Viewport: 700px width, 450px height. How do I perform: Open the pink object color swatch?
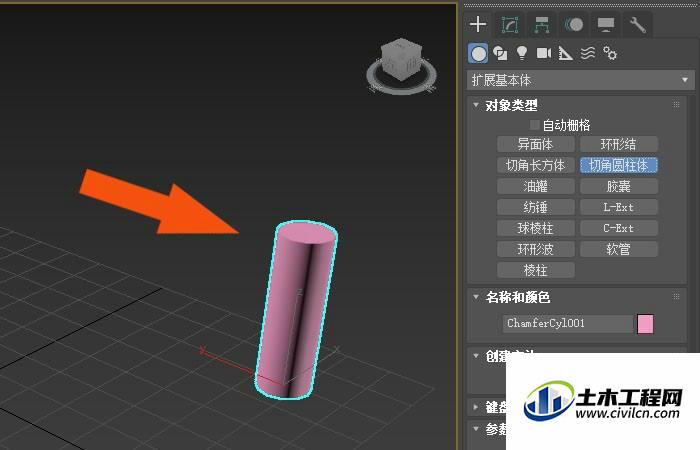coord(645,324)
